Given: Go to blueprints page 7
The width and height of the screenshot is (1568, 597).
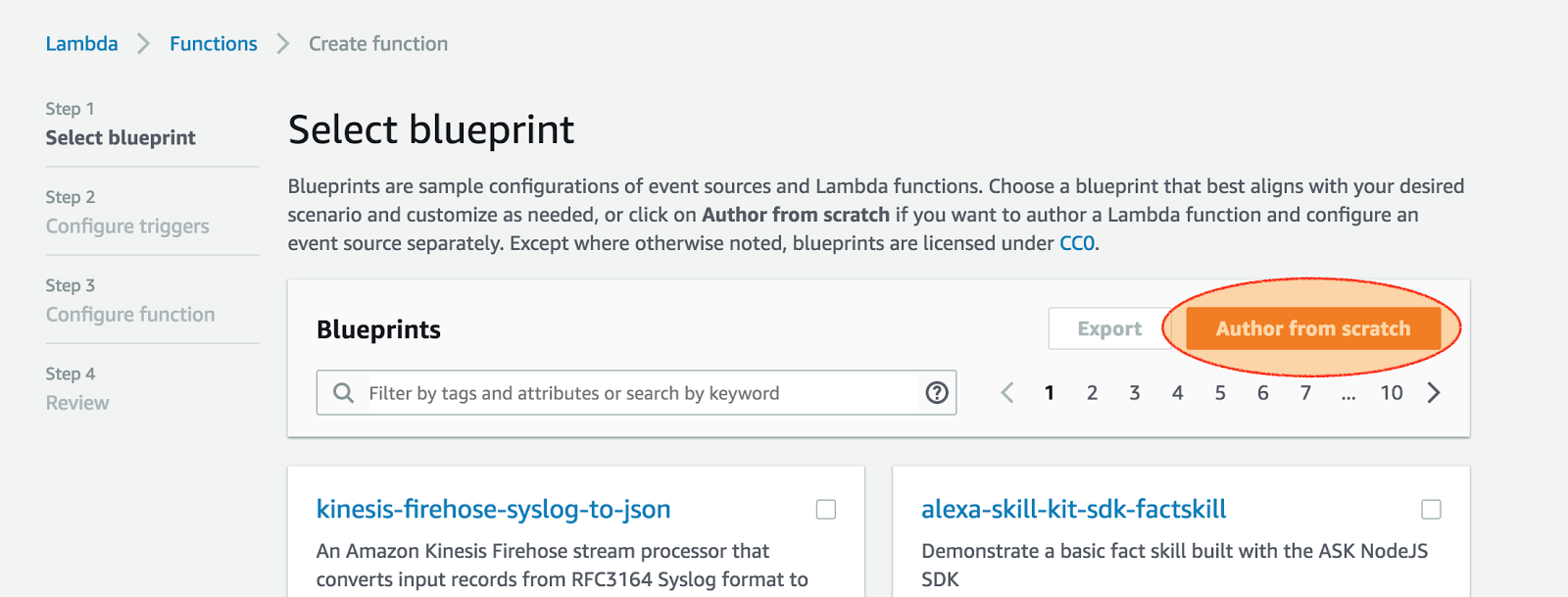Looking at the screenshot, I should pos(1305,393).
